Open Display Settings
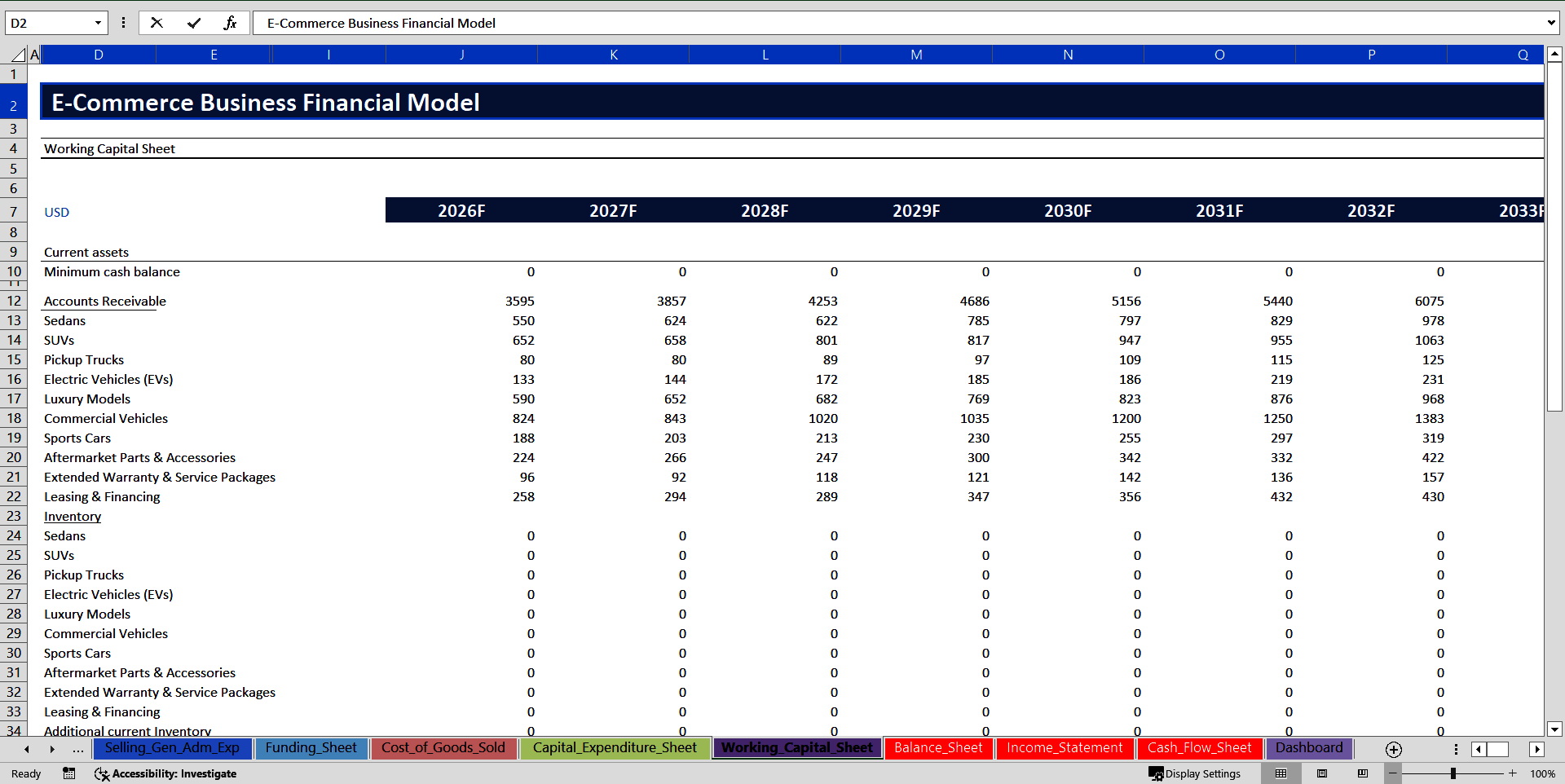Screen dimensions: 1565x784 [1195, 773]
